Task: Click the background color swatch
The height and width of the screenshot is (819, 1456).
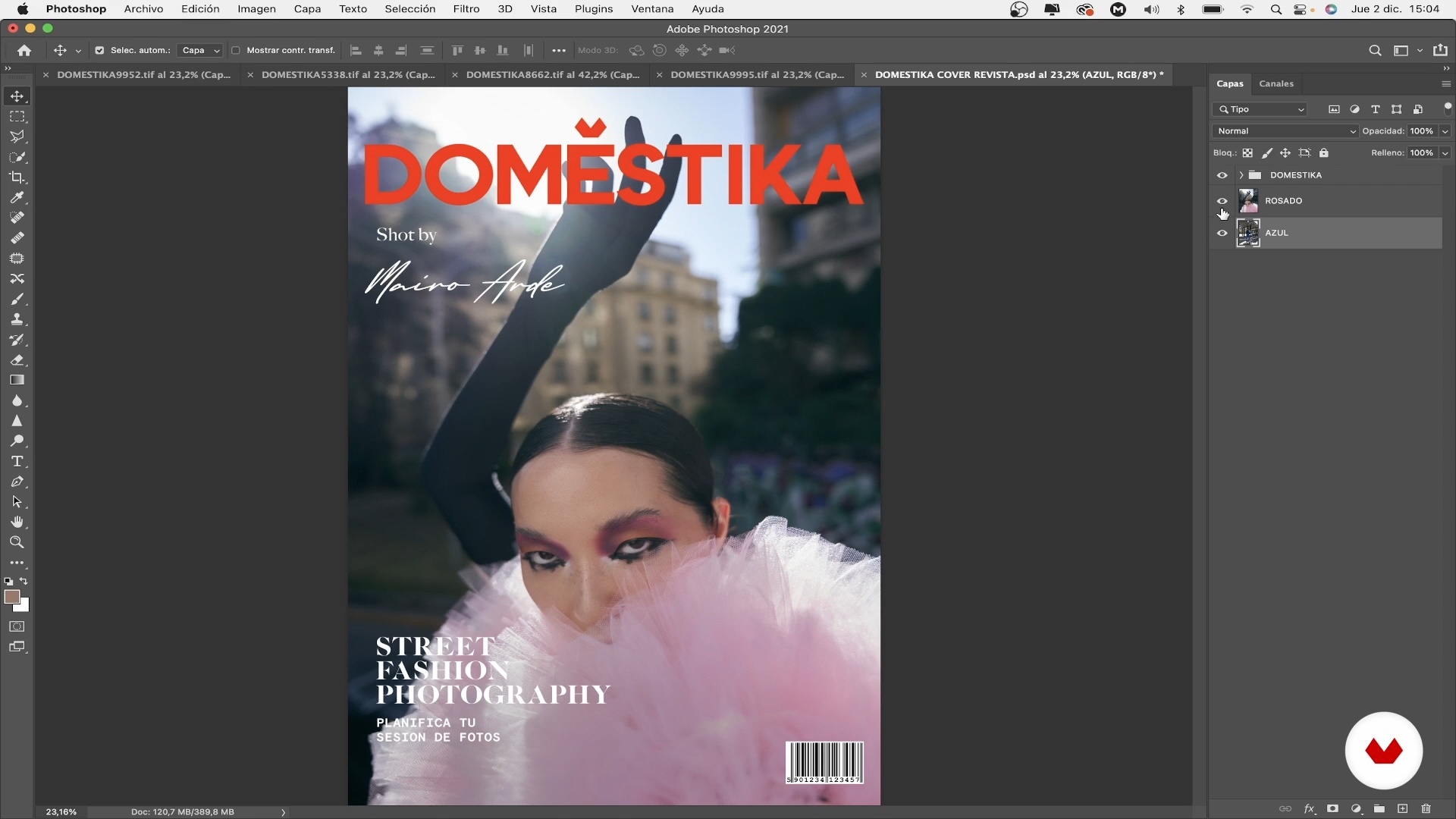Action: click(24, 606)
